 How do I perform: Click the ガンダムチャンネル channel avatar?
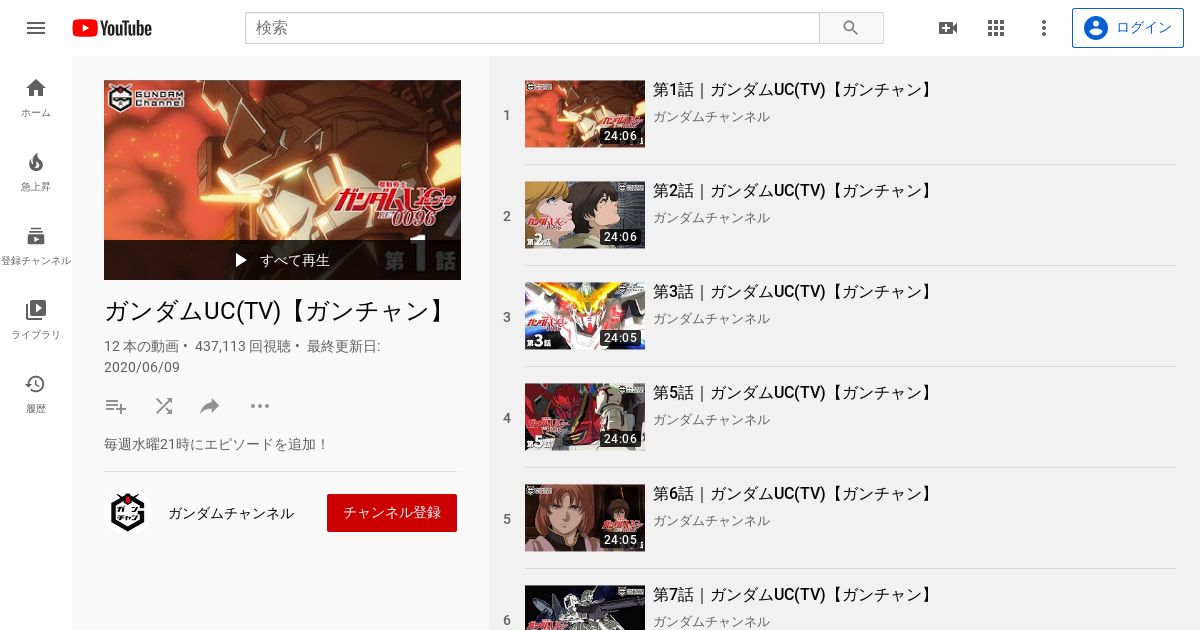tap(128, 513)
